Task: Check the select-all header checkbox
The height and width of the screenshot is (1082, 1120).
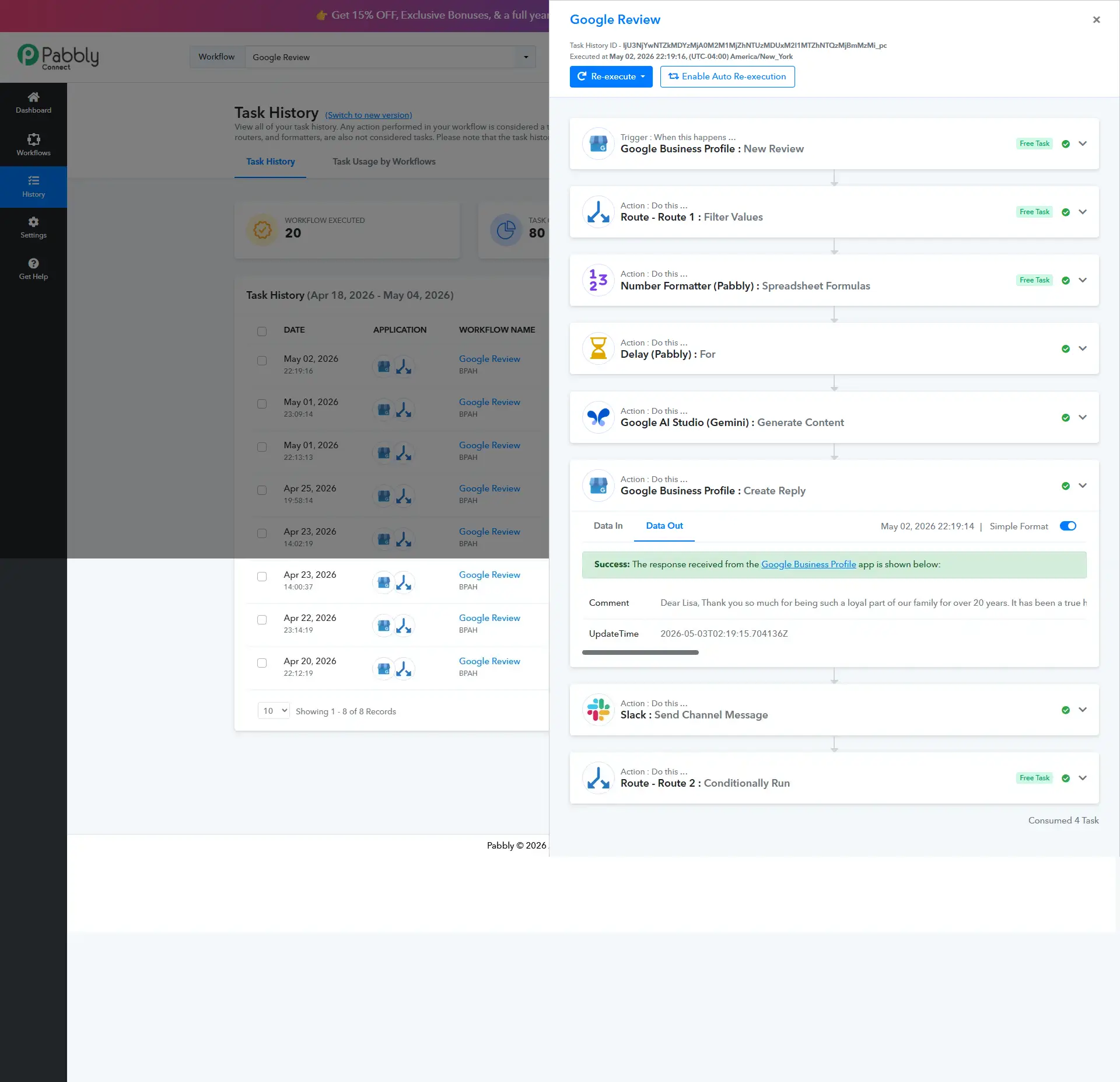Action: pyautogui.click(x=262, y=331)
